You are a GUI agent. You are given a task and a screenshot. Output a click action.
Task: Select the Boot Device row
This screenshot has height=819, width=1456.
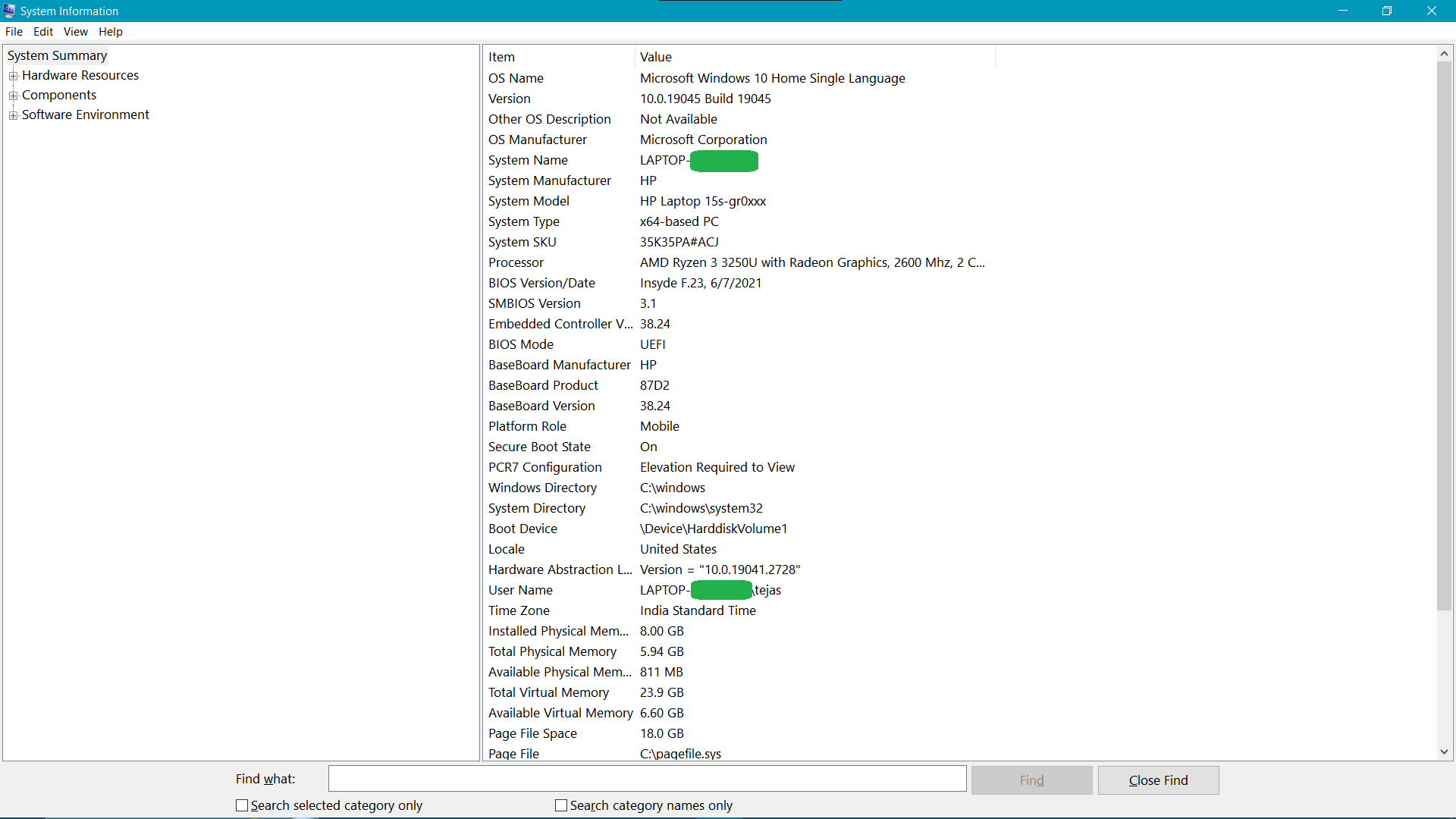(x=739, y=529)
